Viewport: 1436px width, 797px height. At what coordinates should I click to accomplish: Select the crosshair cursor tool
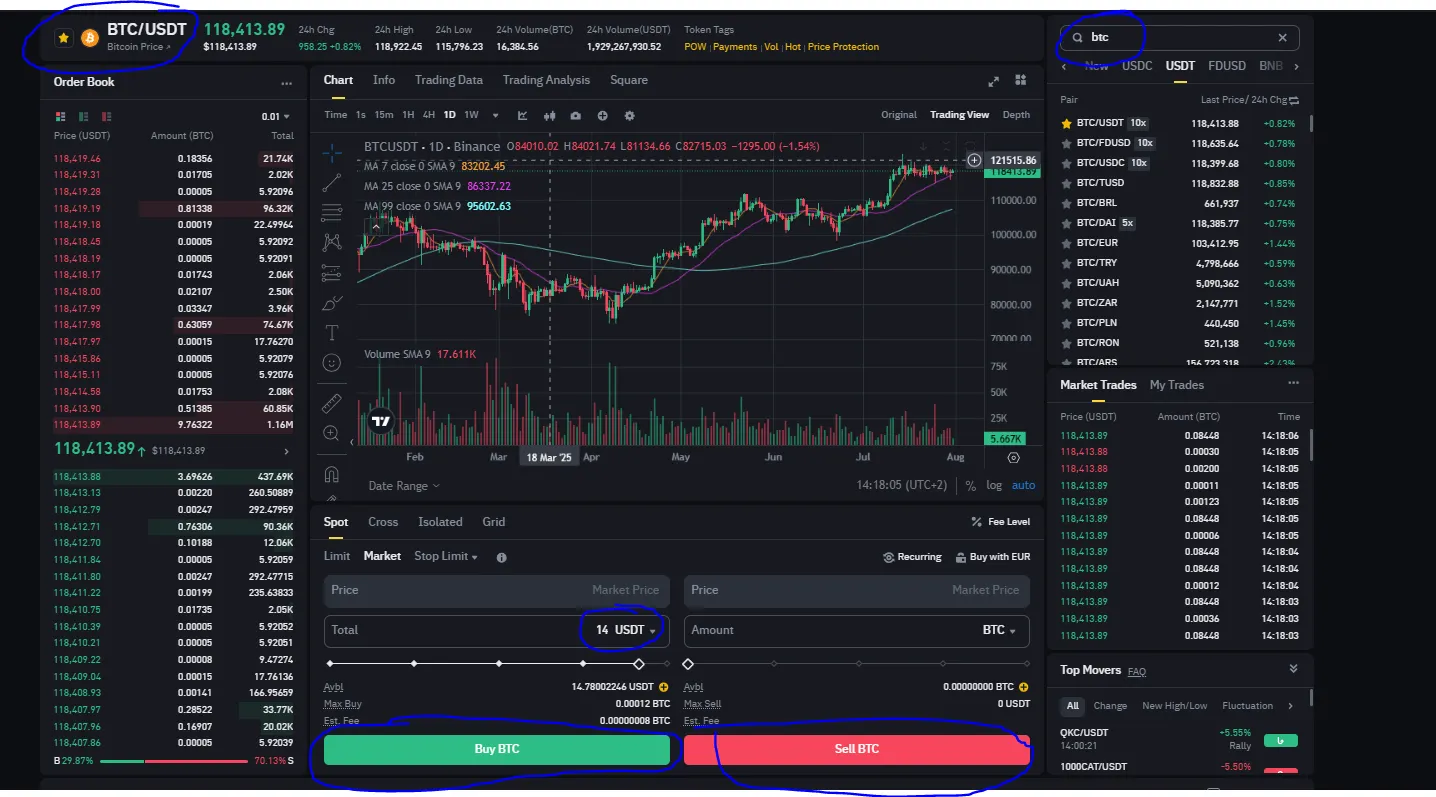click(x=332, y=153)
